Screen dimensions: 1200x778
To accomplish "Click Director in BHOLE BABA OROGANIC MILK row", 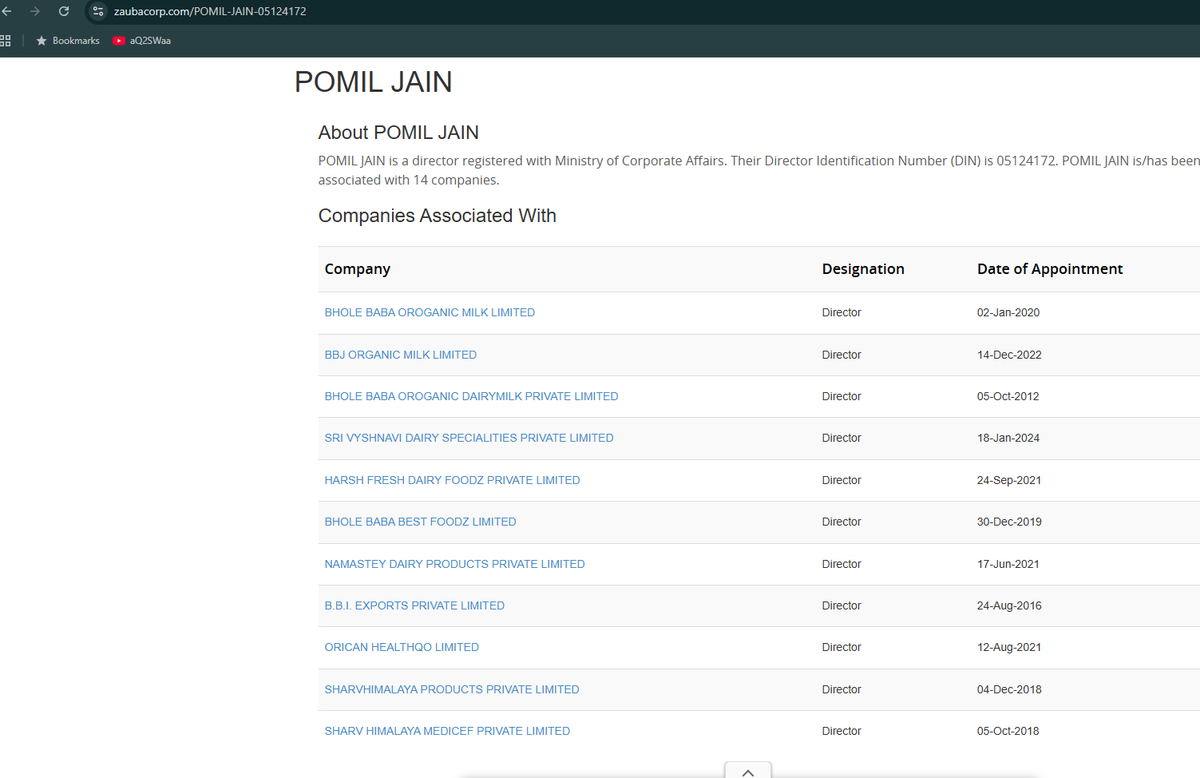I will tap(841, 313).
